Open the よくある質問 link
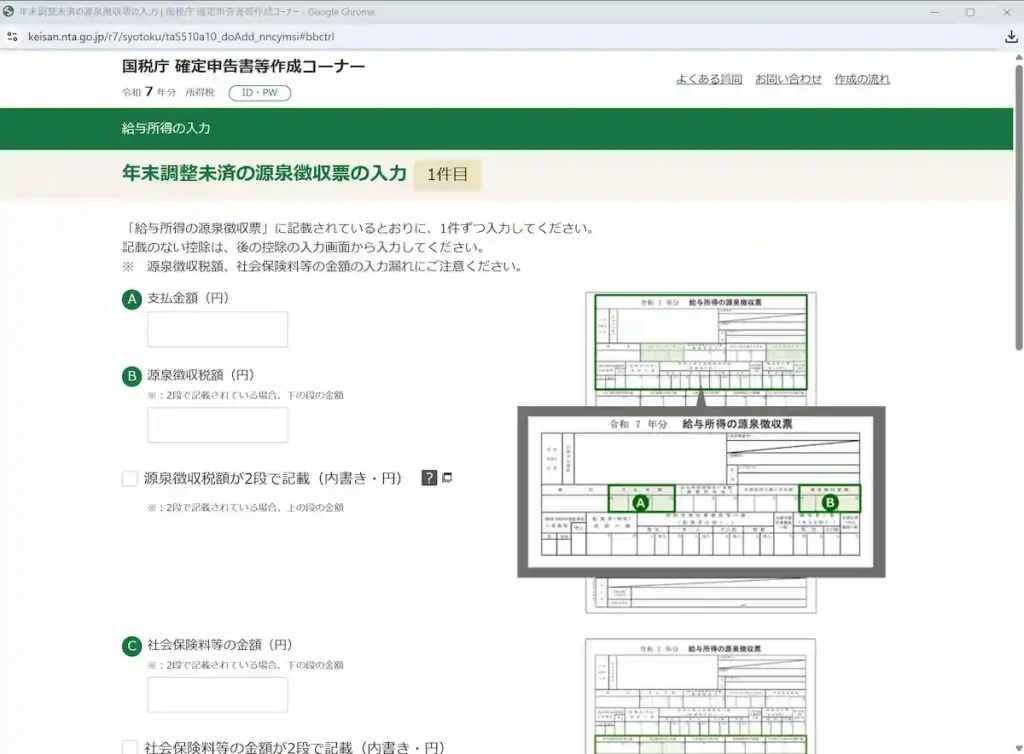This screenshot has height=754, width=1024. [x=709, y=79]
